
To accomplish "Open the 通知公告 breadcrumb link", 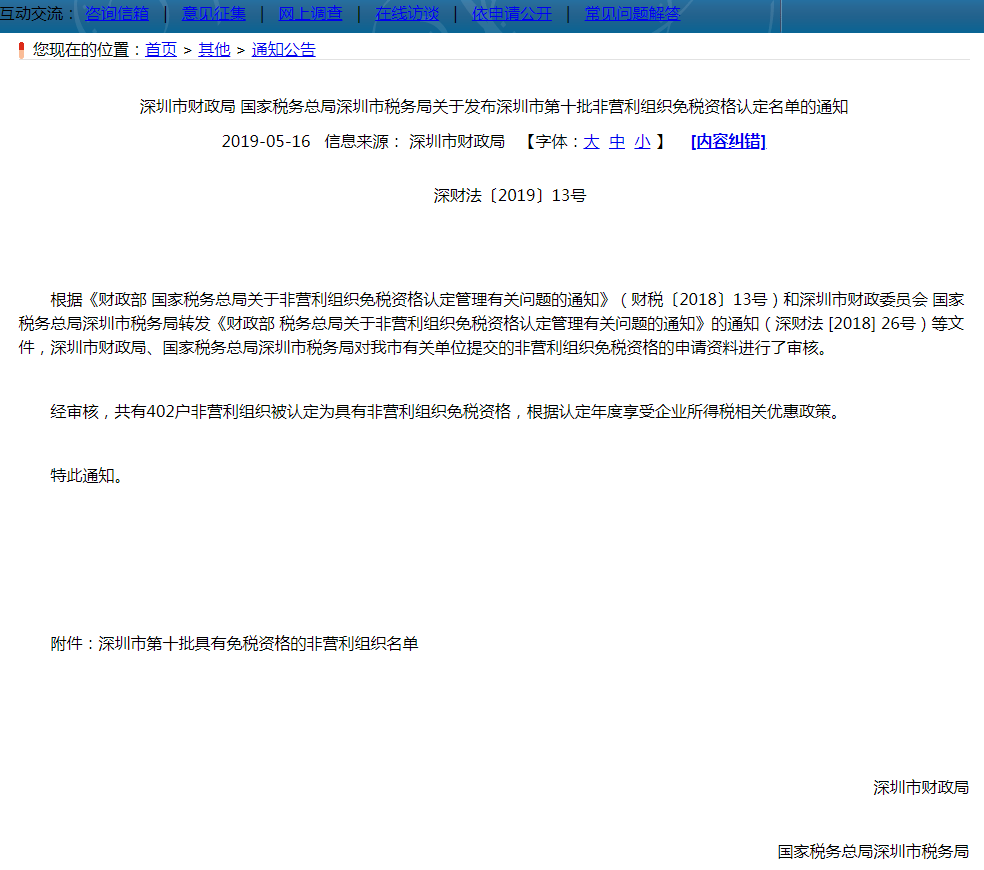I will [283, 49].
